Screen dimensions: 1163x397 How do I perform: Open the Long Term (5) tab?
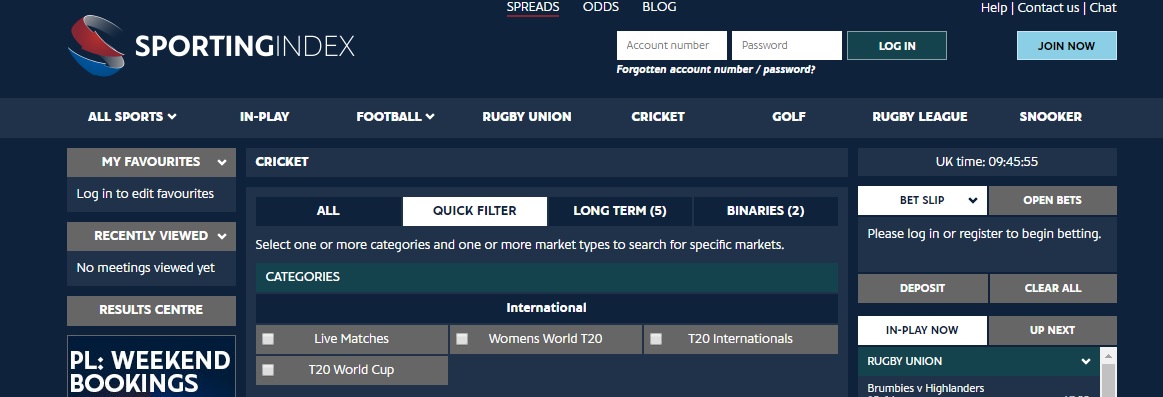(x=620, y=211)
